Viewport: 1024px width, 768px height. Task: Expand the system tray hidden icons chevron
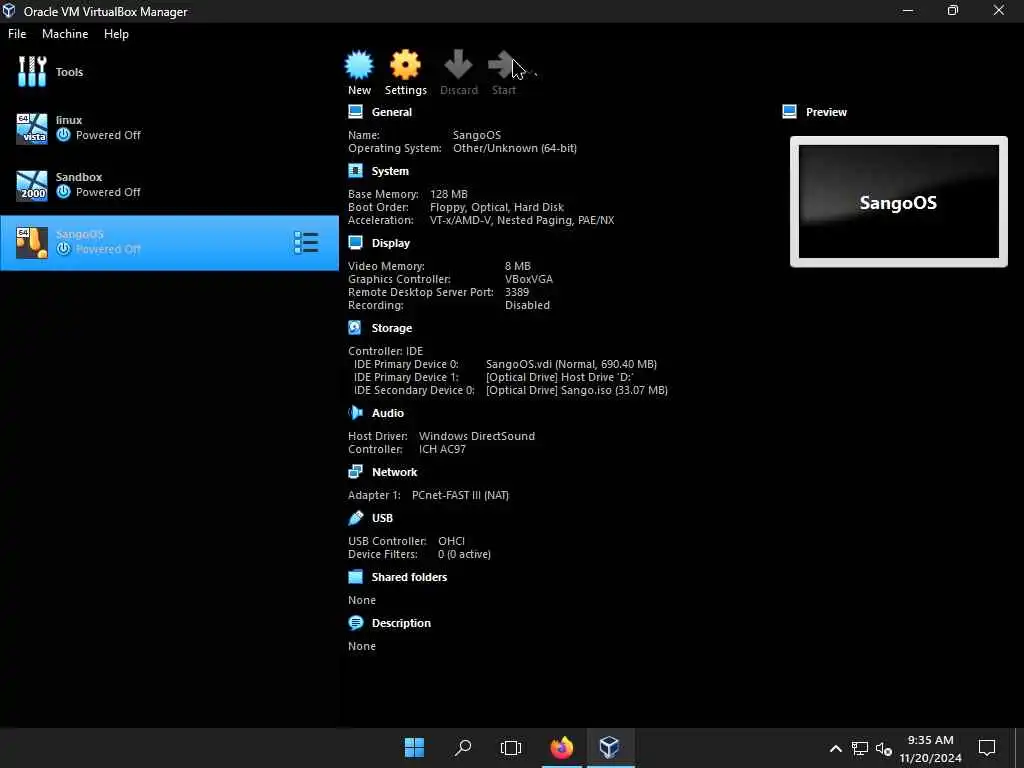(x=835, y=748)
